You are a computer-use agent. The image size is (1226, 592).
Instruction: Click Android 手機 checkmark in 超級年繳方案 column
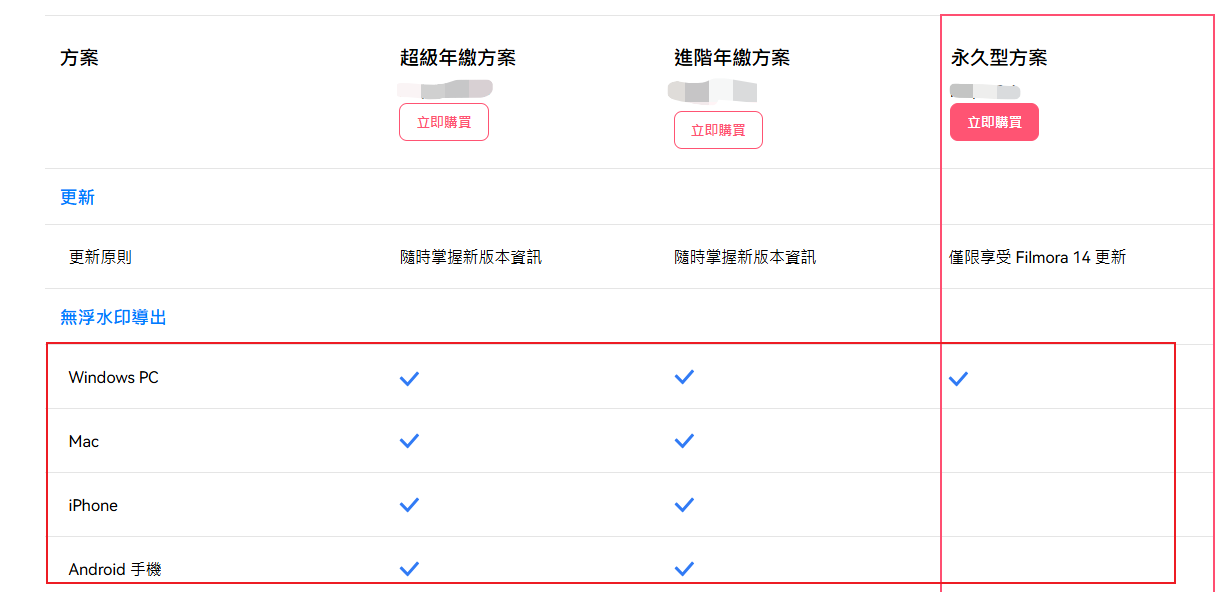coord(409,569)
